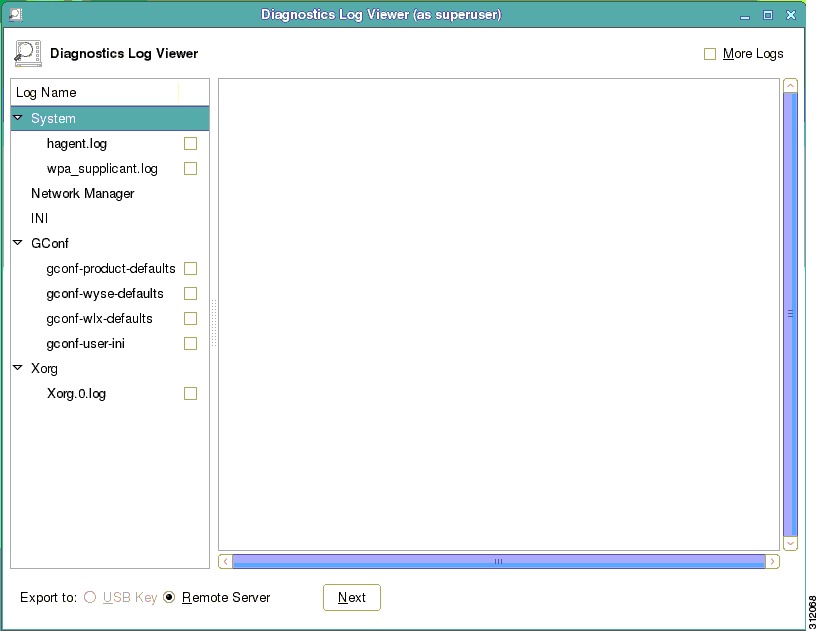Check the hagent.log checkbox
The image size is (818, 631).
(190, 143)
